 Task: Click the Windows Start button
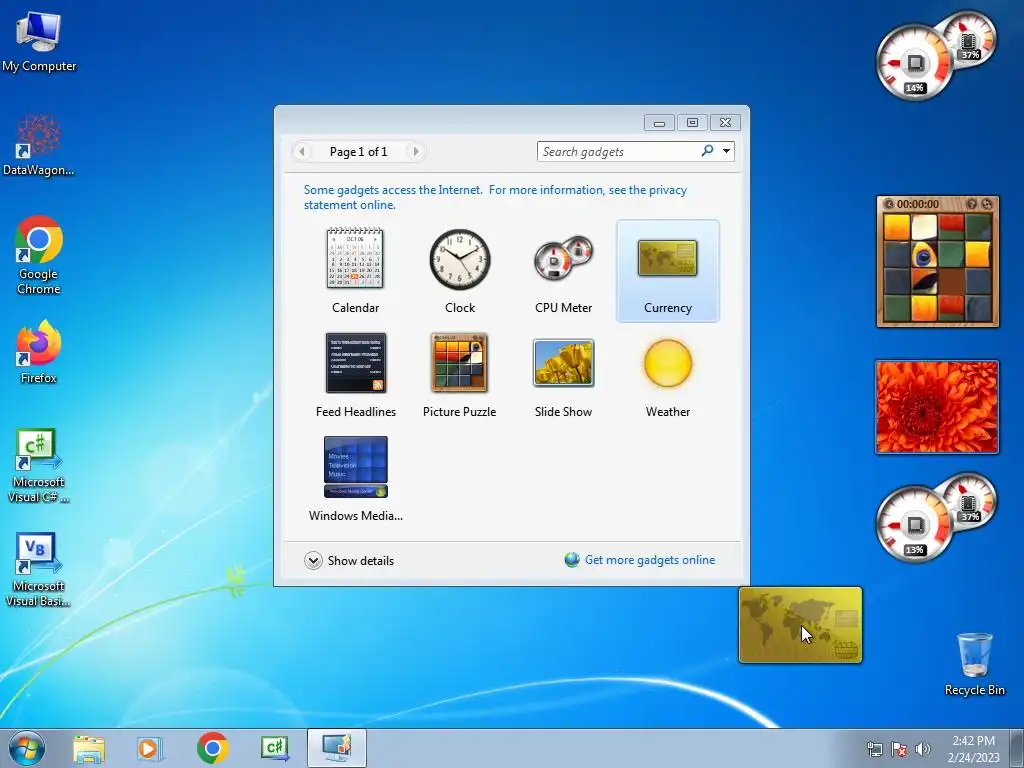27,748
